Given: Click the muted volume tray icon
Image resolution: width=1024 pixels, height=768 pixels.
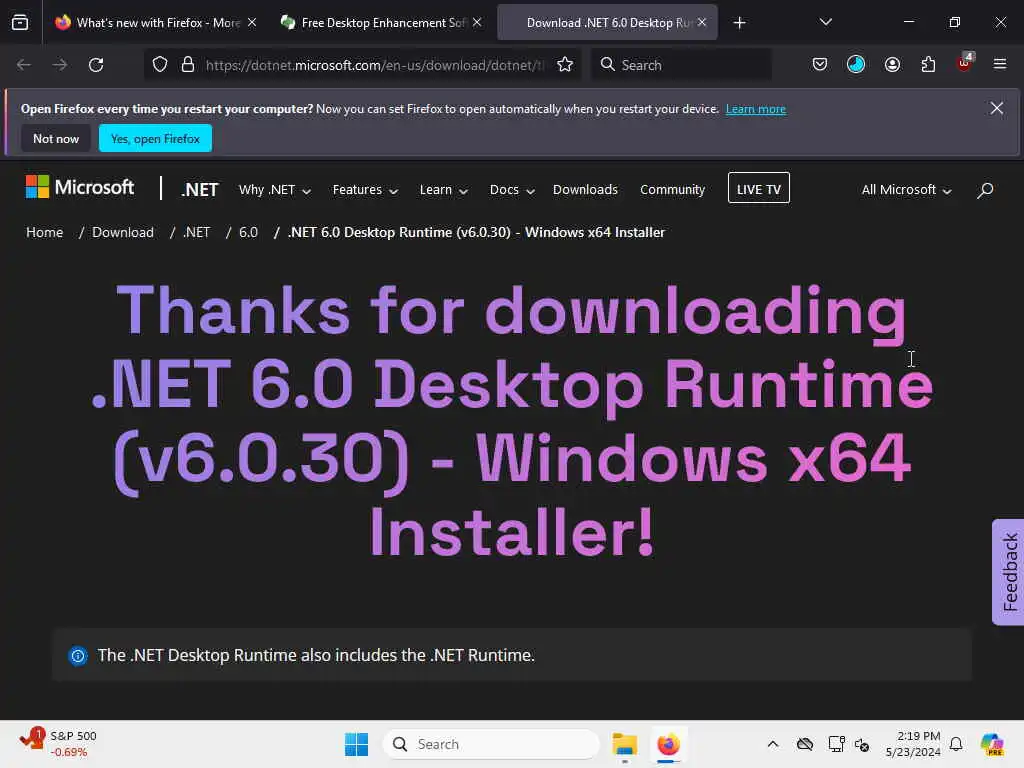Looking at the screenshot, I should click(x=862, y=745).
